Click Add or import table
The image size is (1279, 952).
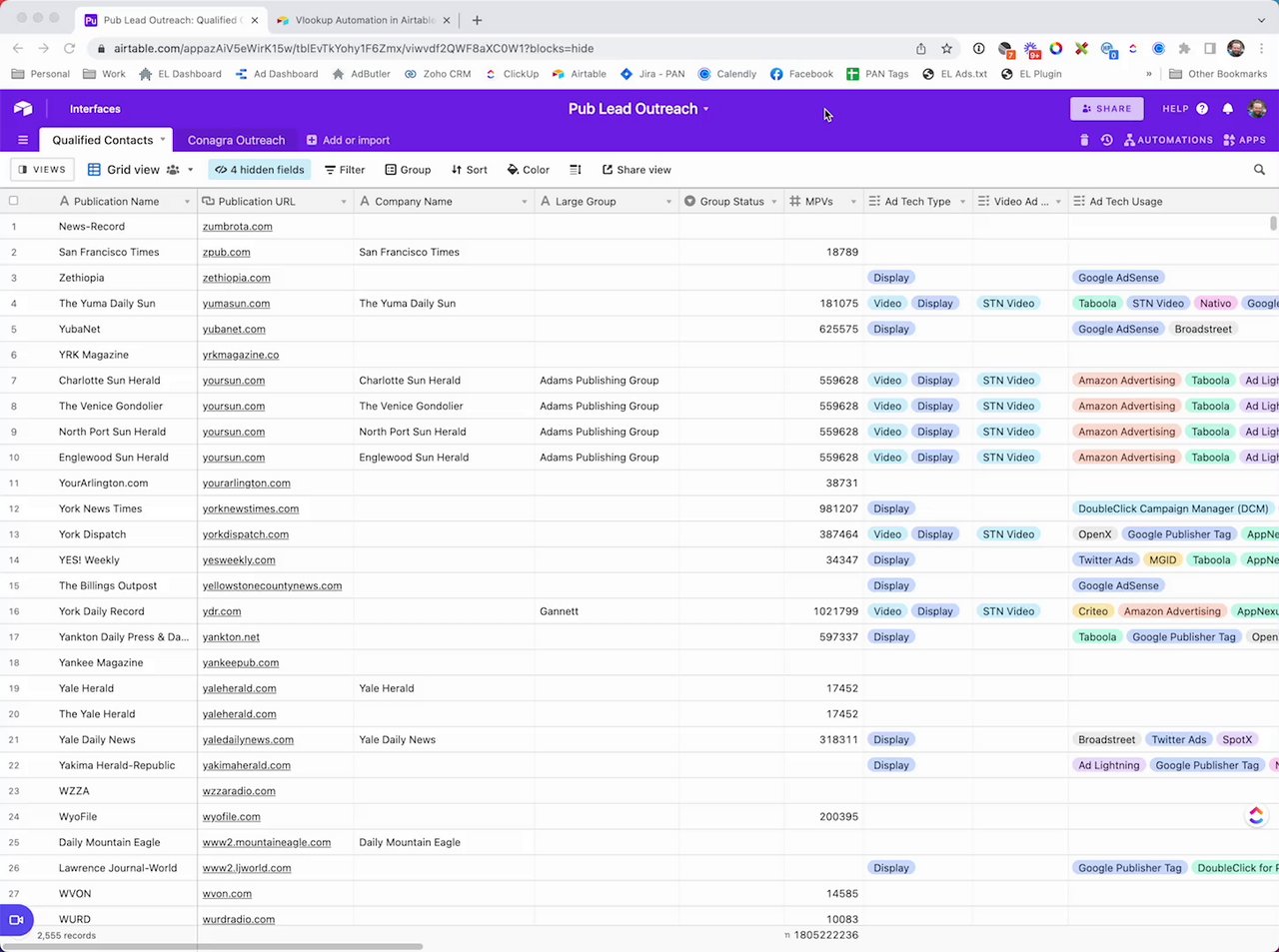[x=348, y=140]
